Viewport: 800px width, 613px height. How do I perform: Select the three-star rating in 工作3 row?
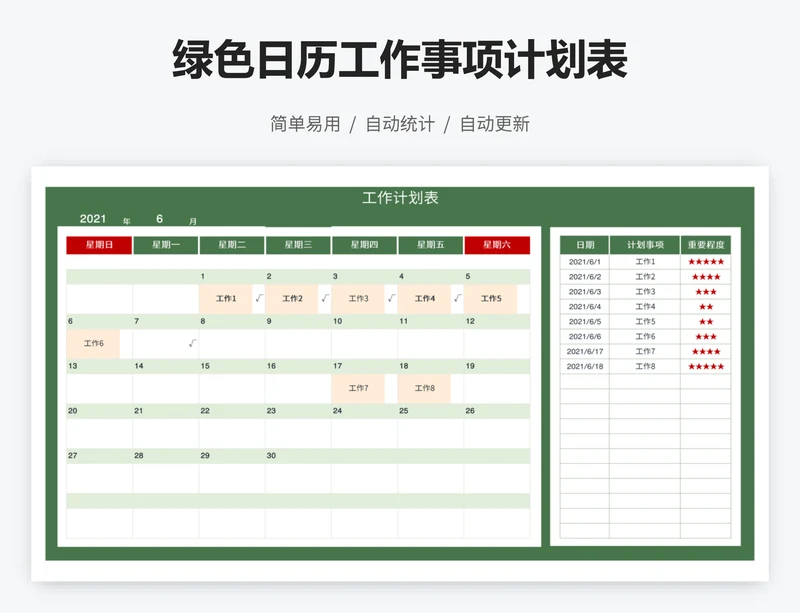(706, 292)
